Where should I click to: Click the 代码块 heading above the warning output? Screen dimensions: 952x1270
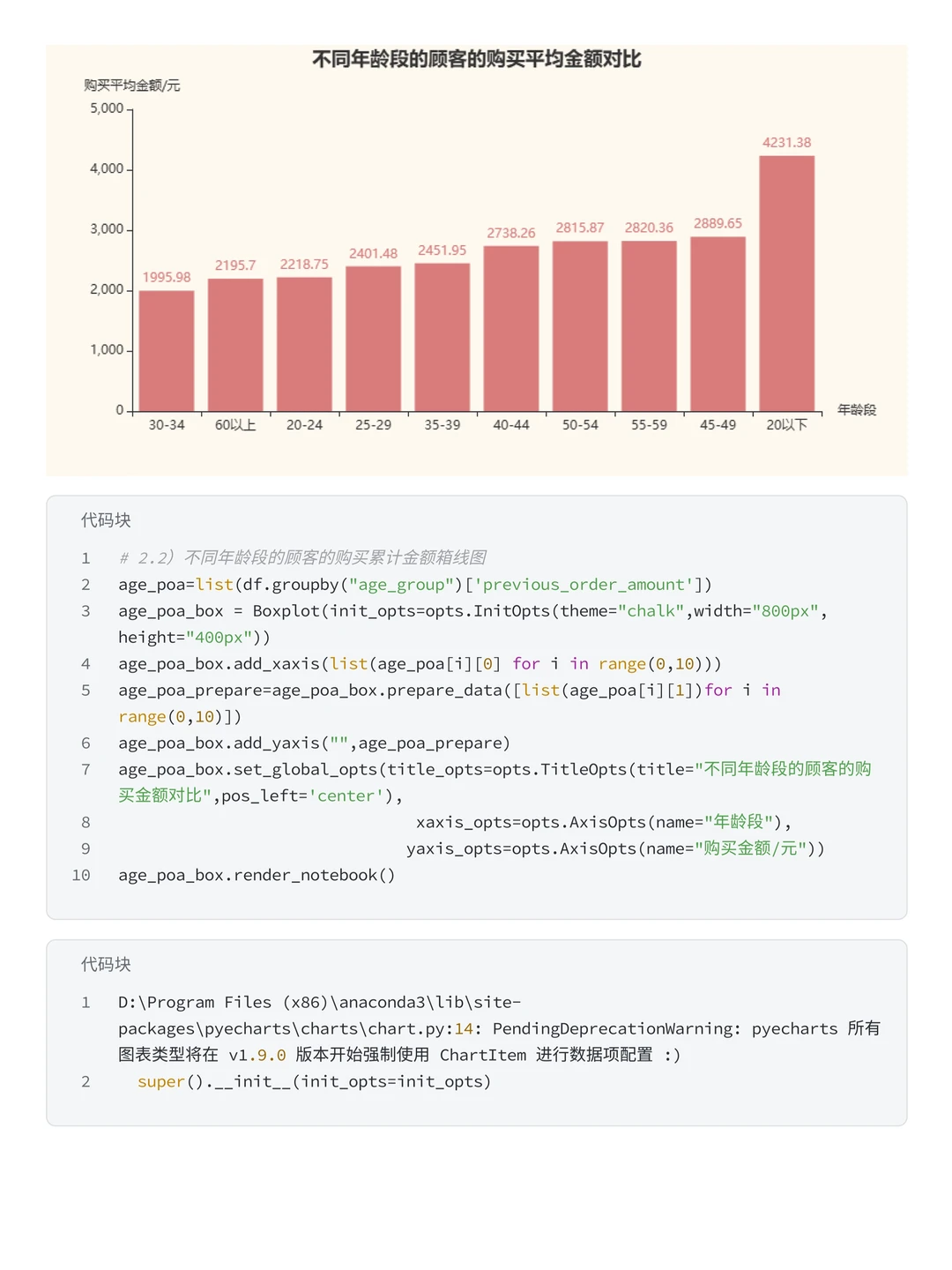(x=106, y=965)
